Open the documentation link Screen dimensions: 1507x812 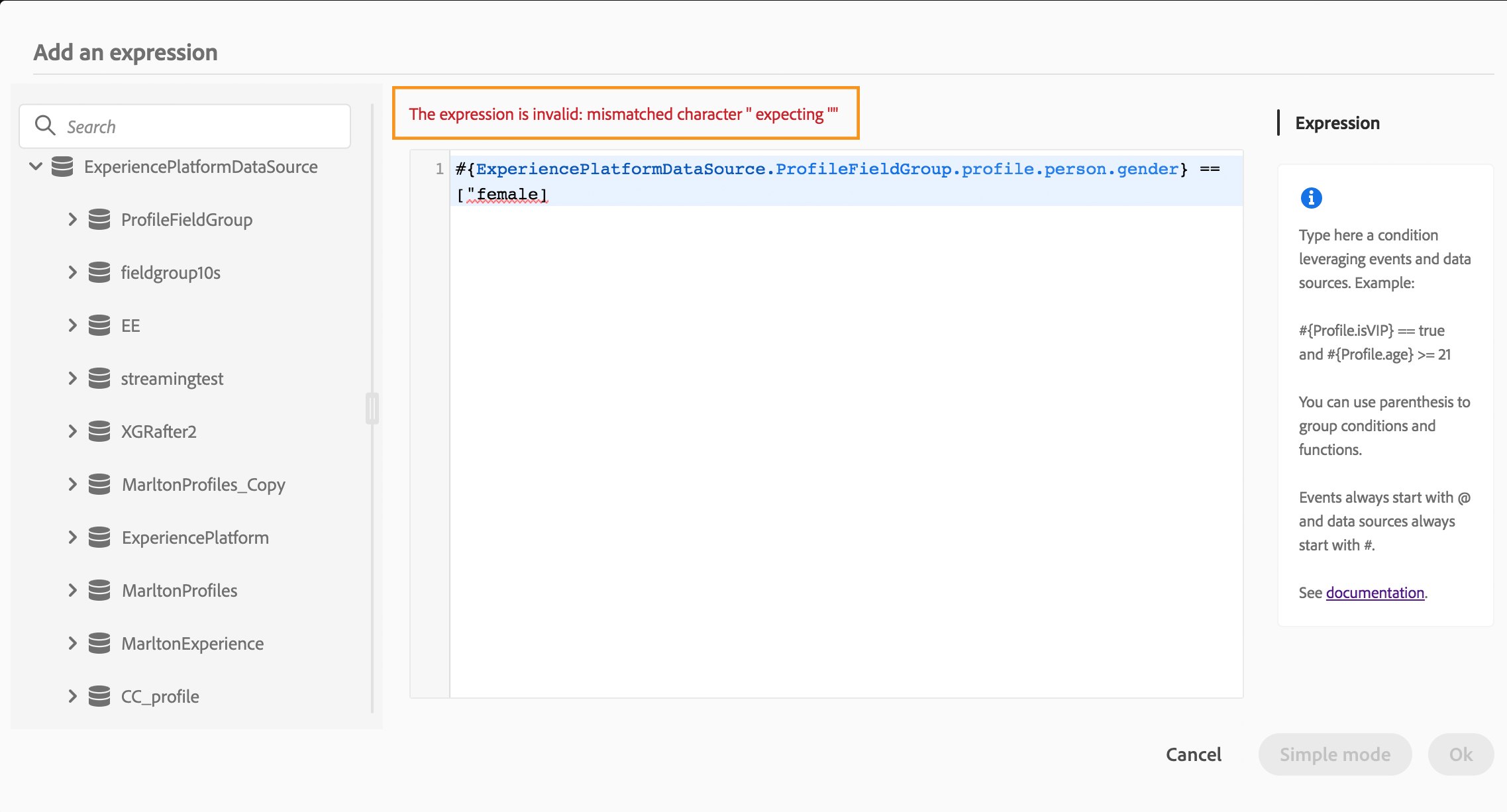point(1375,593)
